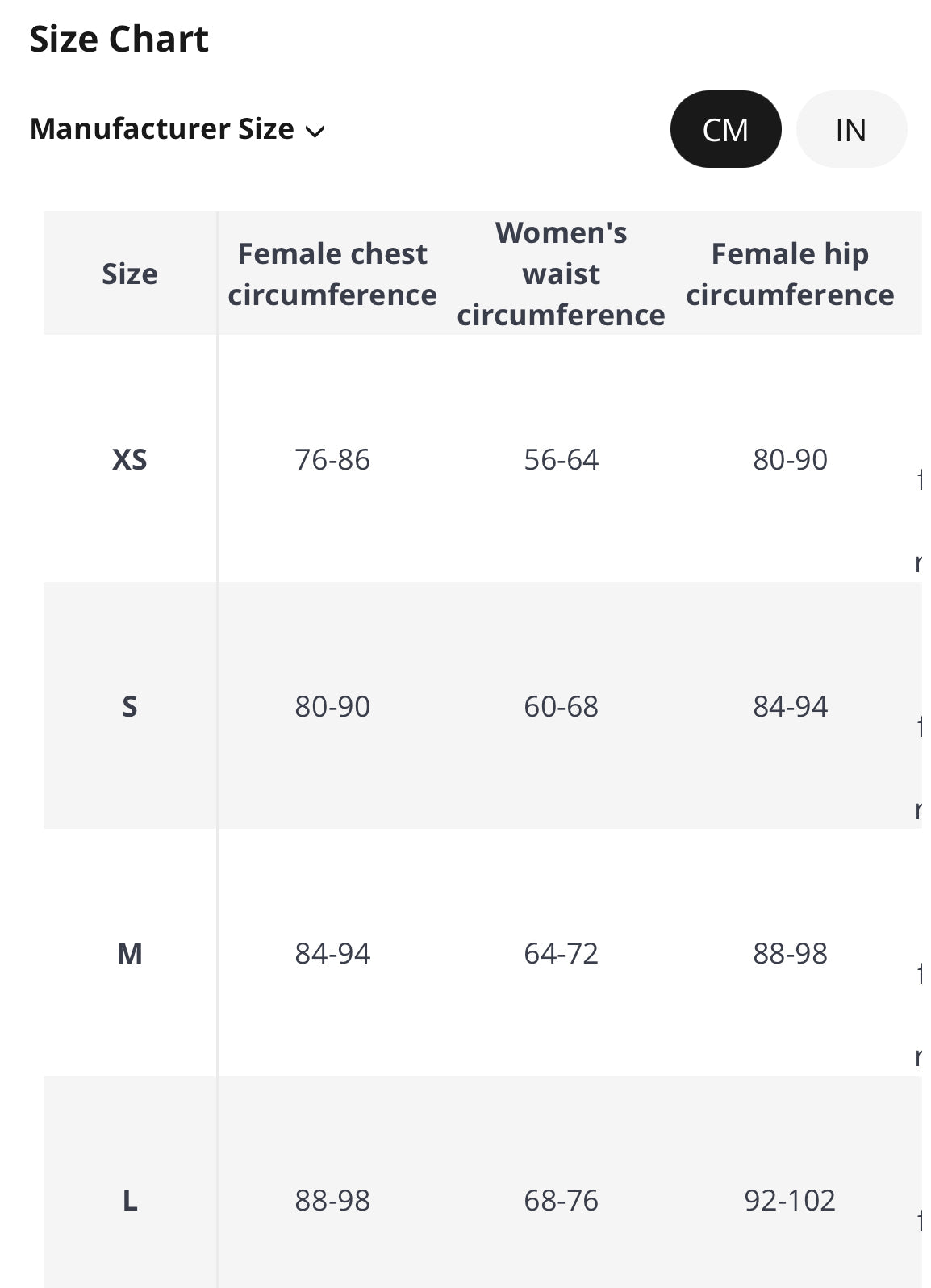Click M chest value 84-94
This screenshot has height=1288, width=931.
(x=332, y=953)
